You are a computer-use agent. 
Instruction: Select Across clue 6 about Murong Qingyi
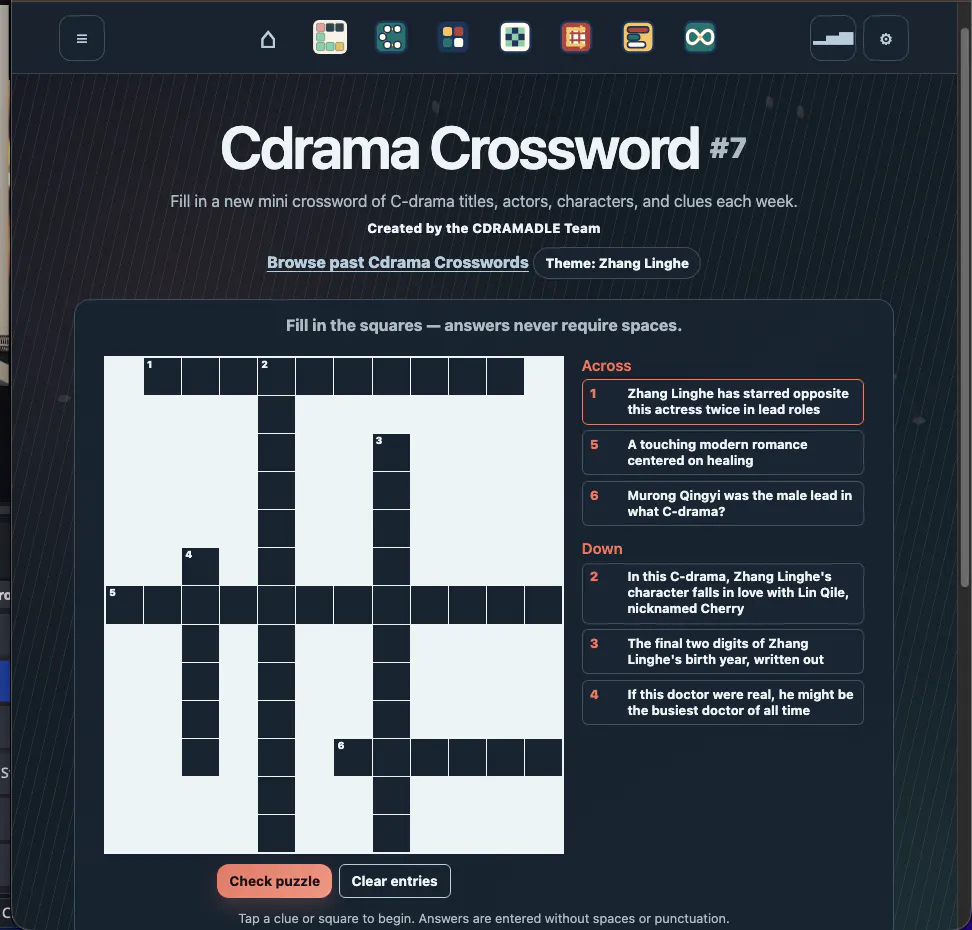[x=722, y=503]
